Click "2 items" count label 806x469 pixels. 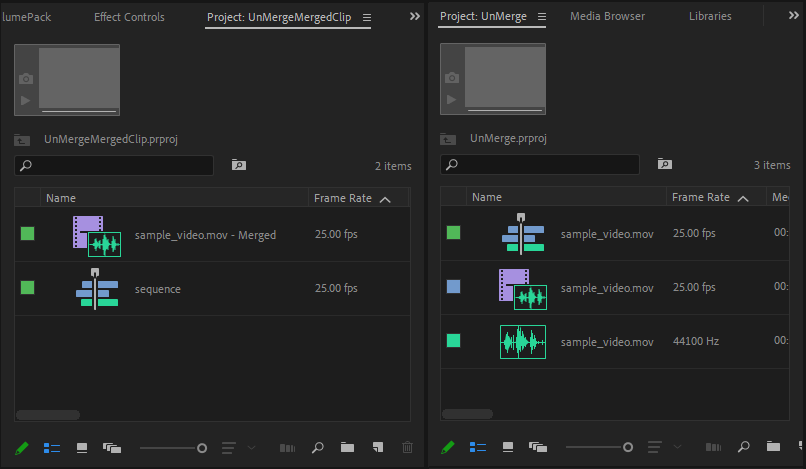pos(393,166)
